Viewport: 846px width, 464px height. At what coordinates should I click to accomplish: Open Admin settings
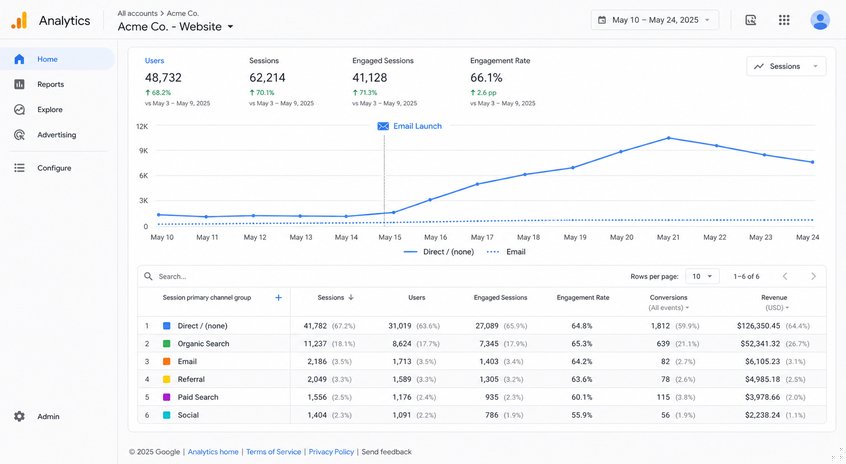click(x=48, y=417)
